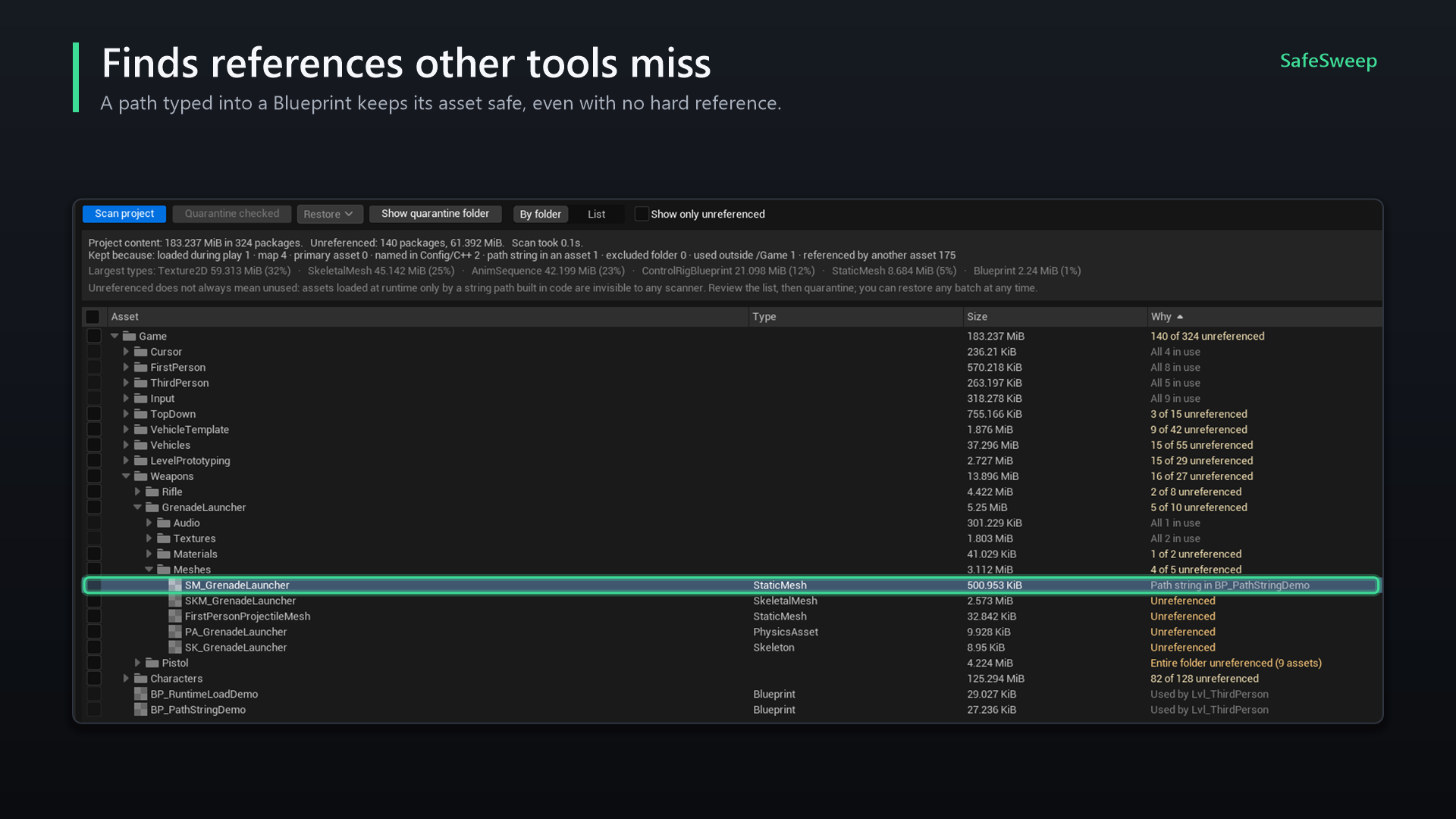
Task: Click FirstPersonProjectileMesh asset thumbnail icon
Action: [x=175, y=617]
